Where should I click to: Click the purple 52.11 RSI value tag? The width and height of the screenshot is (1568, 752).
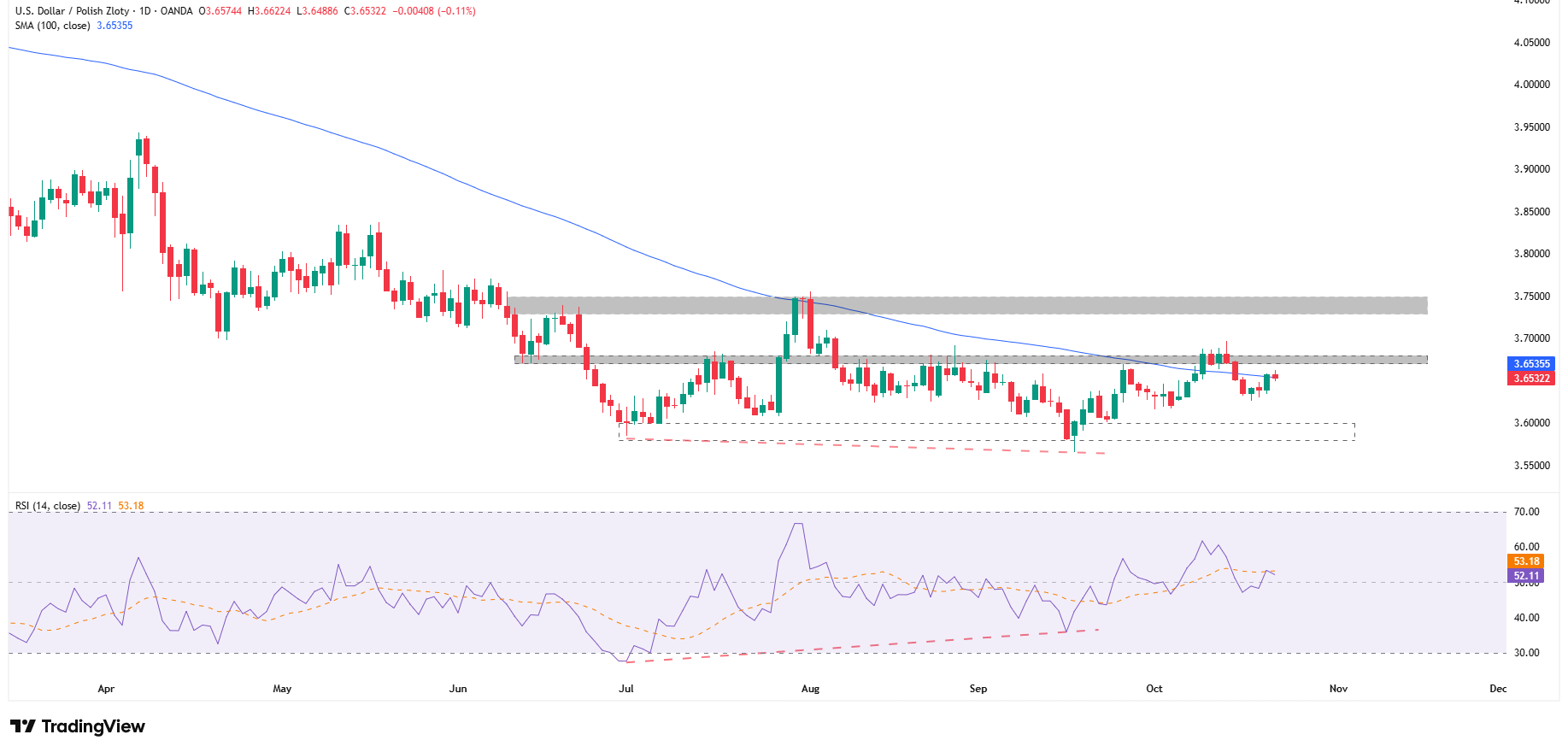tap(1526, 576)
